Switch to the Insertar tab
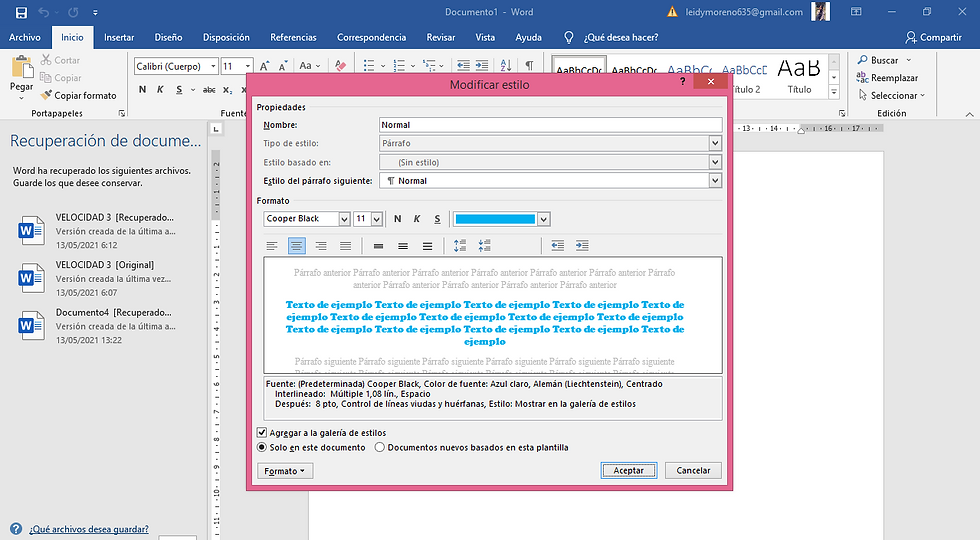This screenshot has height=540, width=980. coord(119,38)
